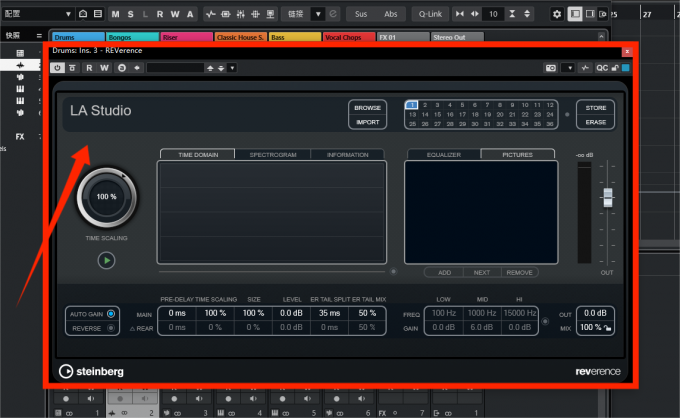Switch to the Spectrogram tab
Screen dimensions: 680x418
pyautogui.click(x=273, y=154)
